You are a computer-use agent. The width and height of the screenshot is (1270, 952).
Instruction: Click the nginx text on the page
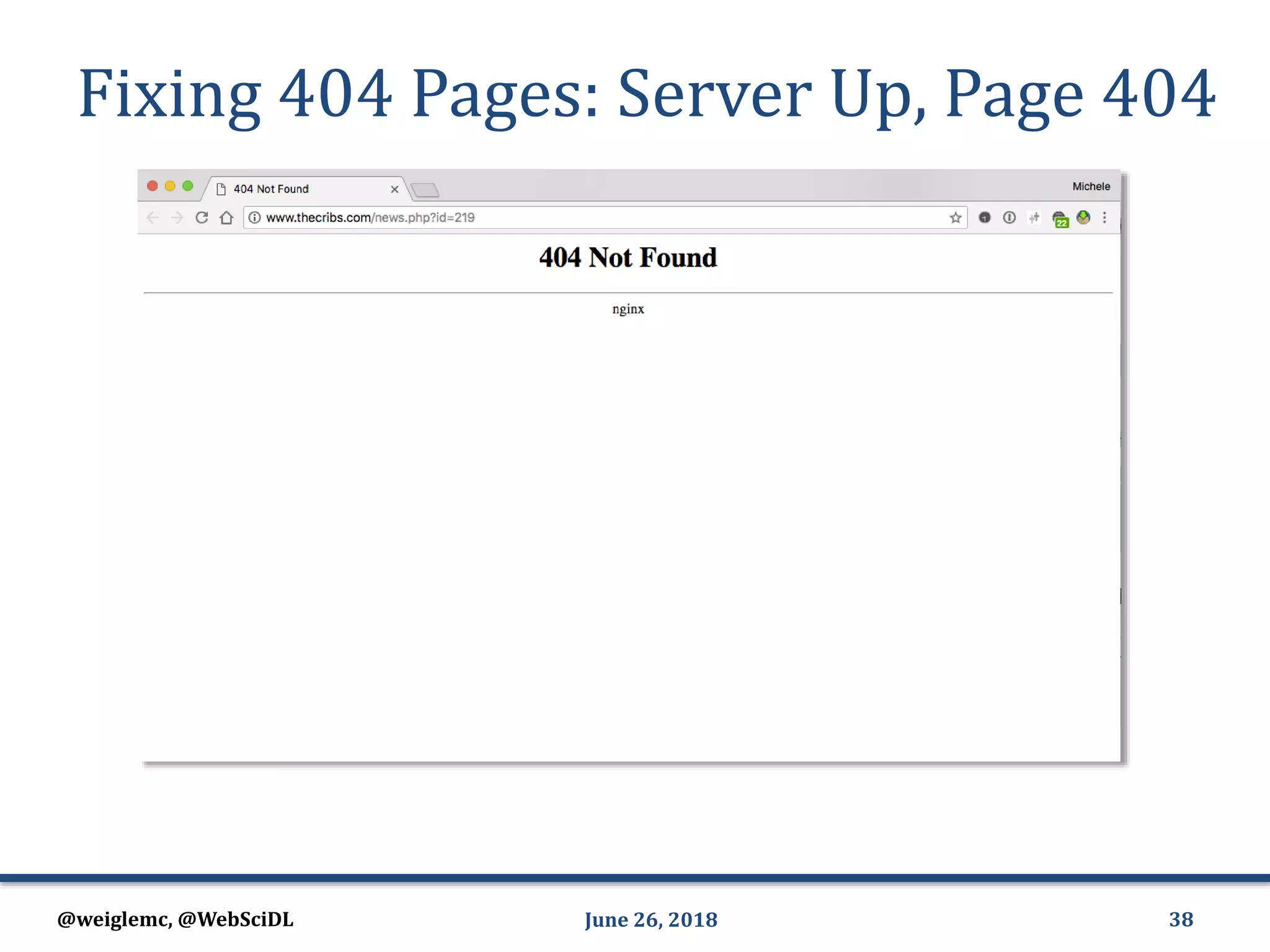(628, 309)
